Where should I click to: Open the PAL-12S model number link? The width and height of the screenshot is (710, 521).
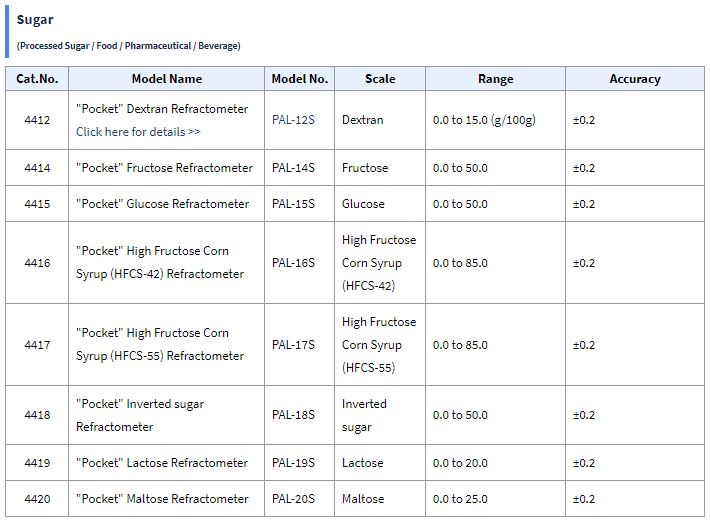click(x=293, y=120)
